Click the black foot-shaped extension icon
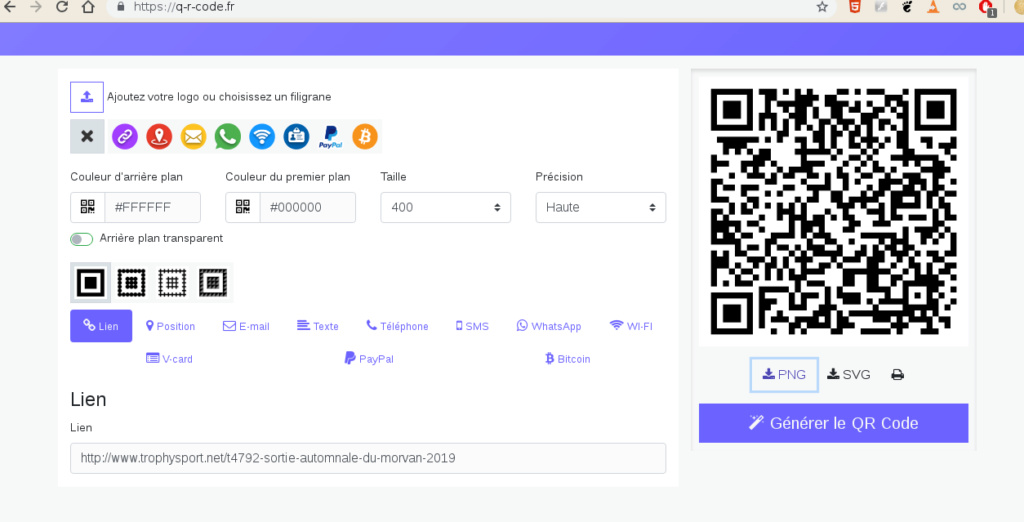1024x522 pixels. click(x=906, y=7)
